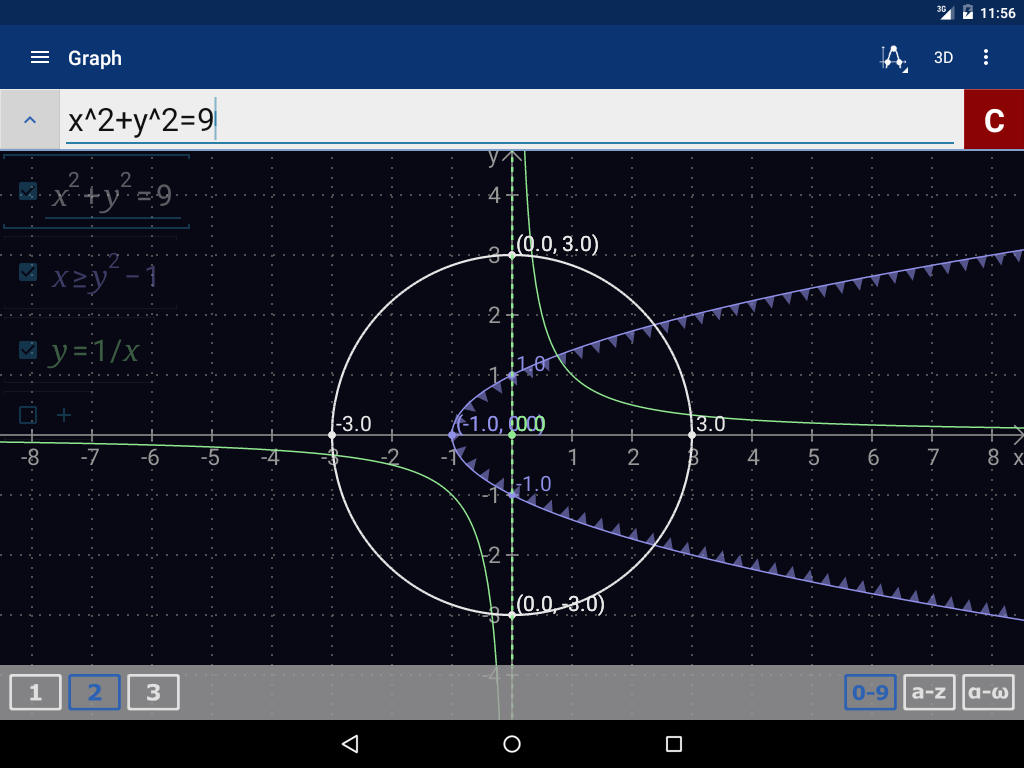
Task: Open the hamburger navigation menu
Action: pos(40,58)
